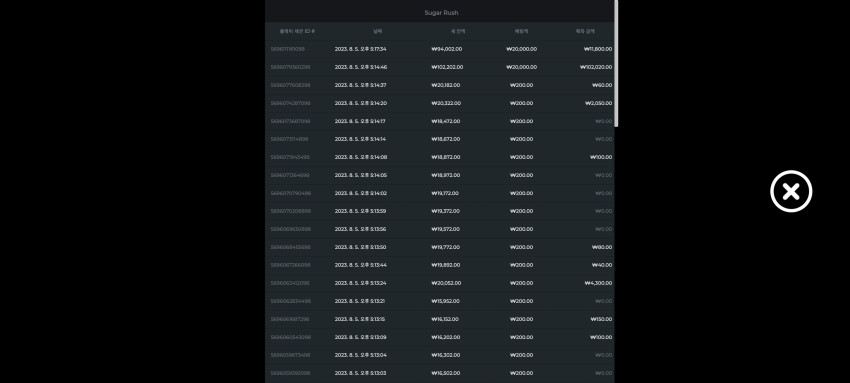The image size is (850, 383).
Task: Click the balance ₩19,572.00
Action: coord(446,229)
